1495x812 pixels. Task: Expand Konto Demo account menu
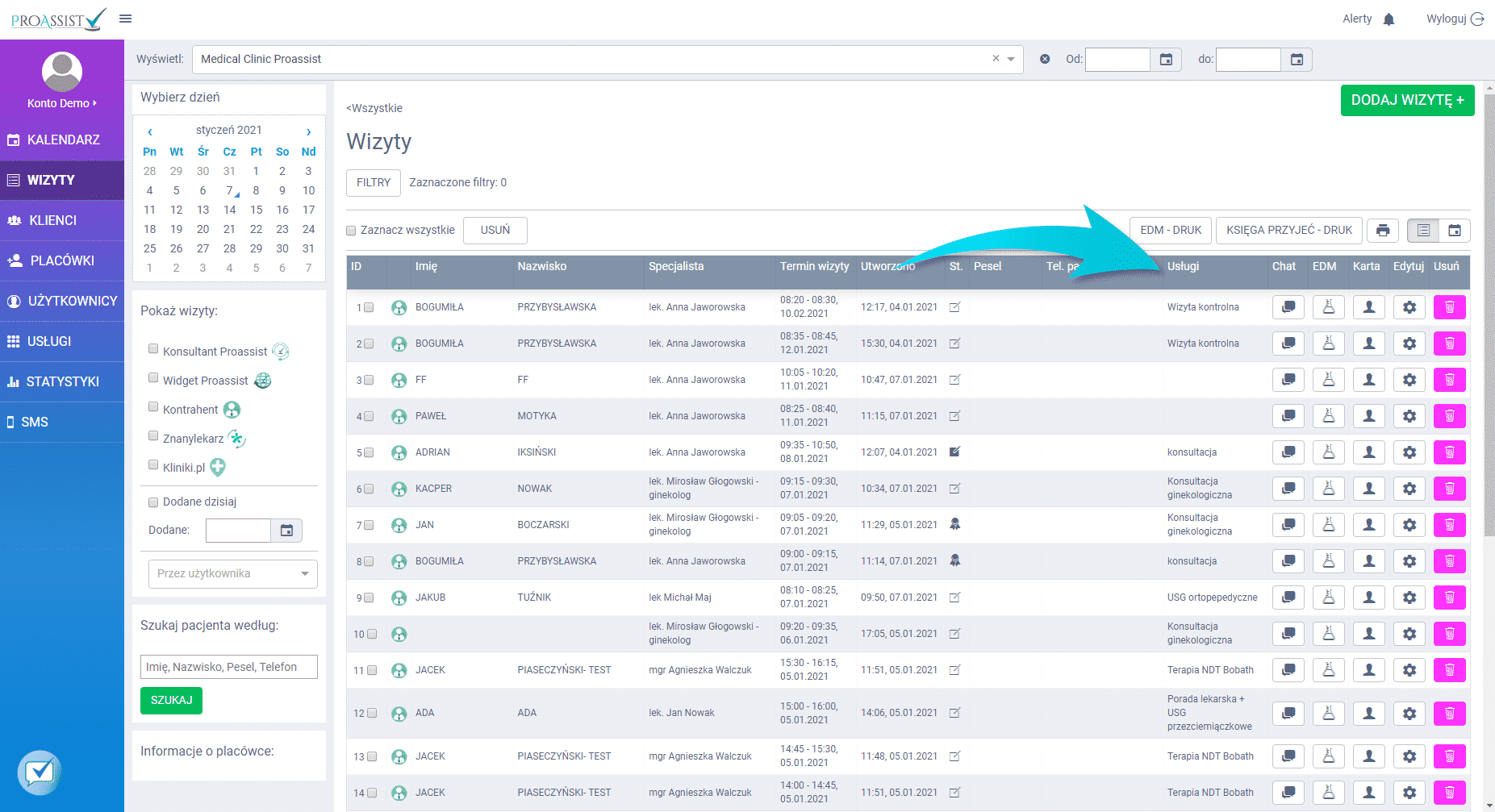click(62, 103)
